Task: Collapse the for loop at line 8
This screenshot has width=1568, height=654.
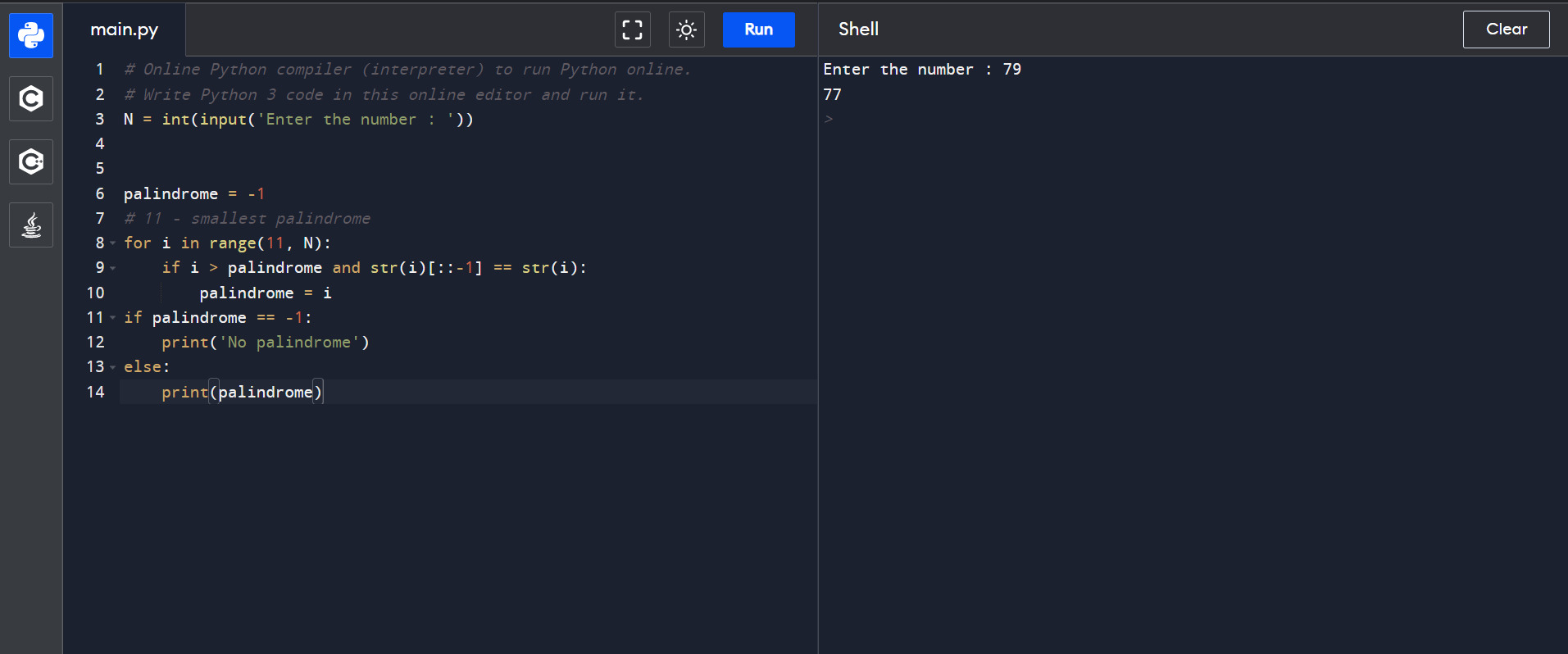Action: pyautogui.click(x=113, y=243)
